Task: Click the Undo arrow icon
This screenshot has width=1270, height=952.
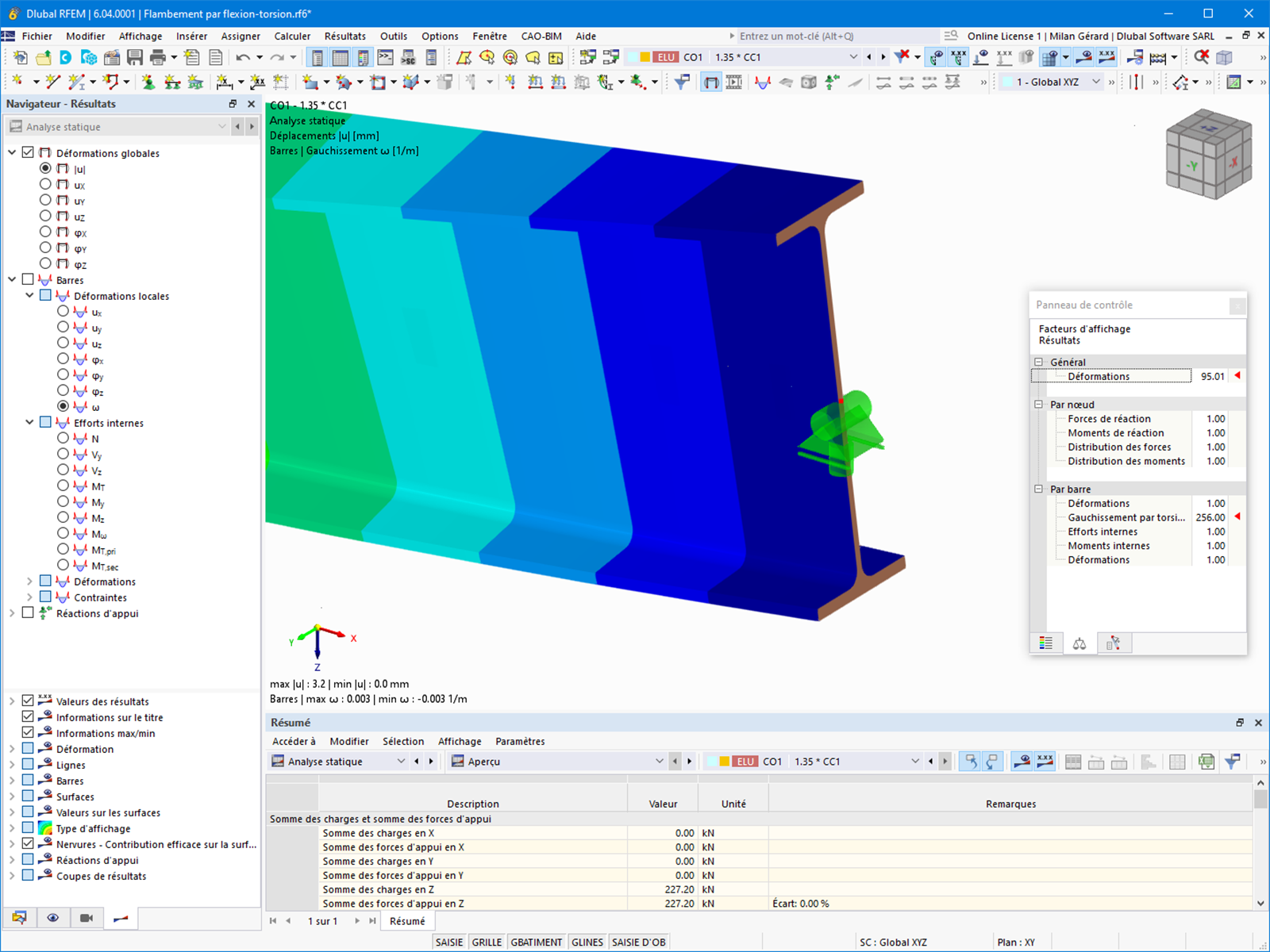Action: (x=243, y=57)
